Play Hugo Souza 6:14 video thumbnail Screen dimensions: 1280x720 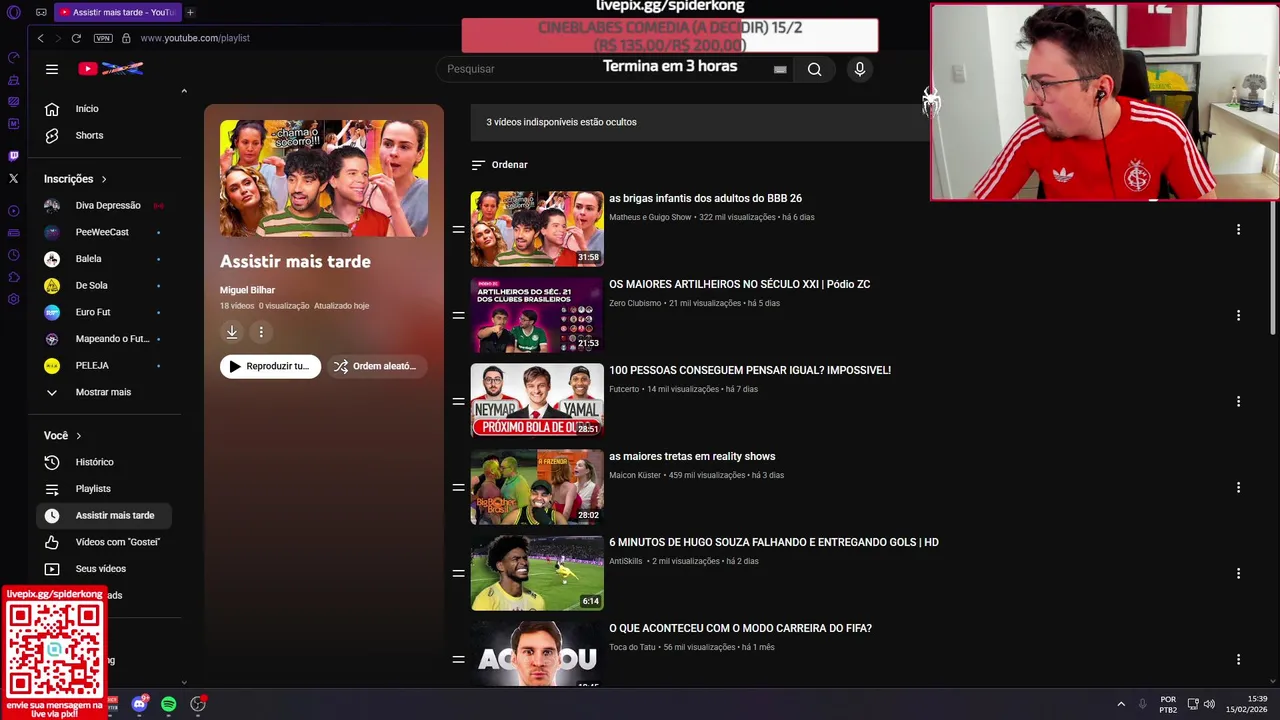tap(537, 573)
